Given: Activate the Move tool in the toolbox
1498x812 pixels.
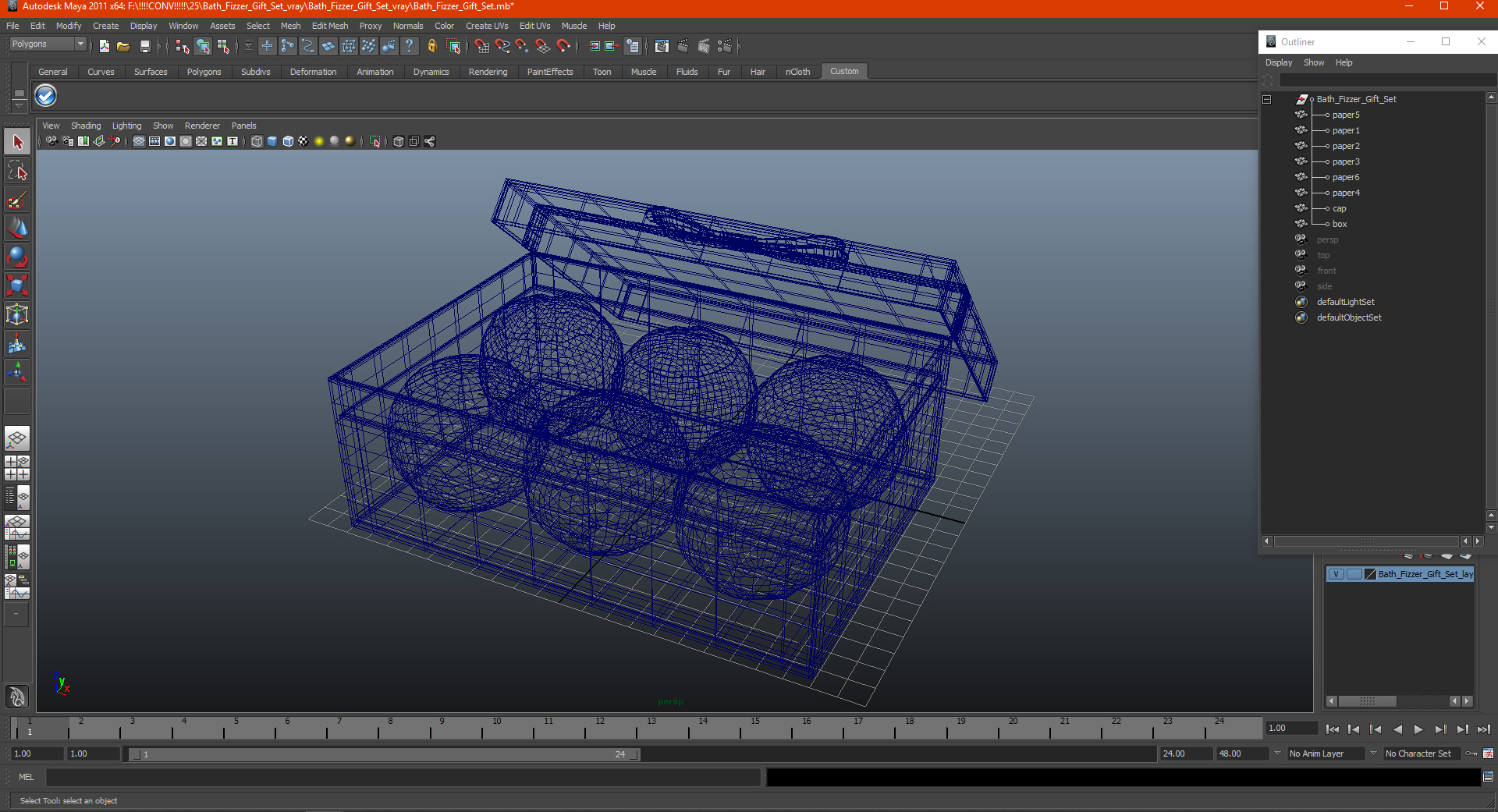Looking at the screenshot, I should [x=17, y=228].
